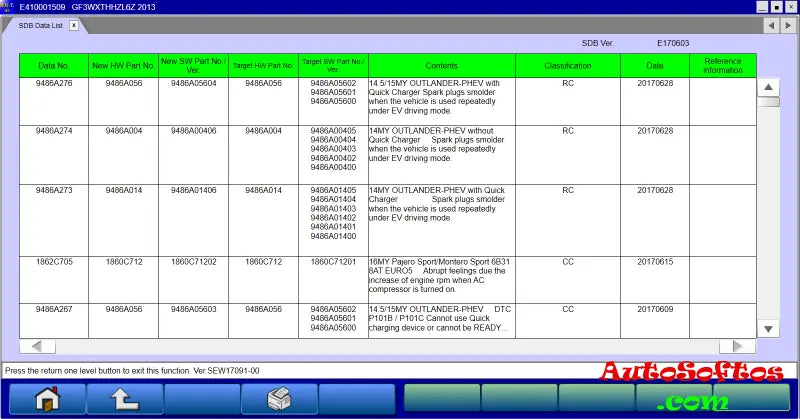Select data number 9486A273
The width and height of the screenshot is (800, 419).
54,190
